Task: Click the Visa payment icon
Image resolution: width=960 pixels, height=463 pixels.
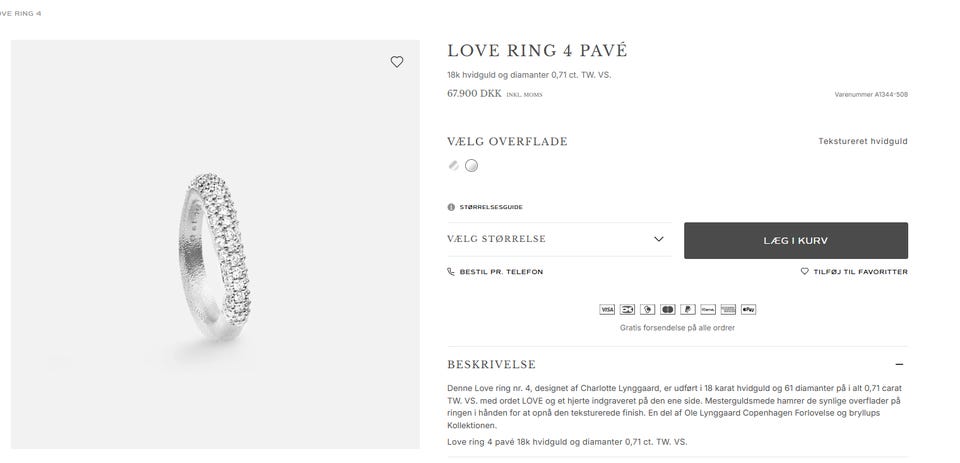Action: 607,309
